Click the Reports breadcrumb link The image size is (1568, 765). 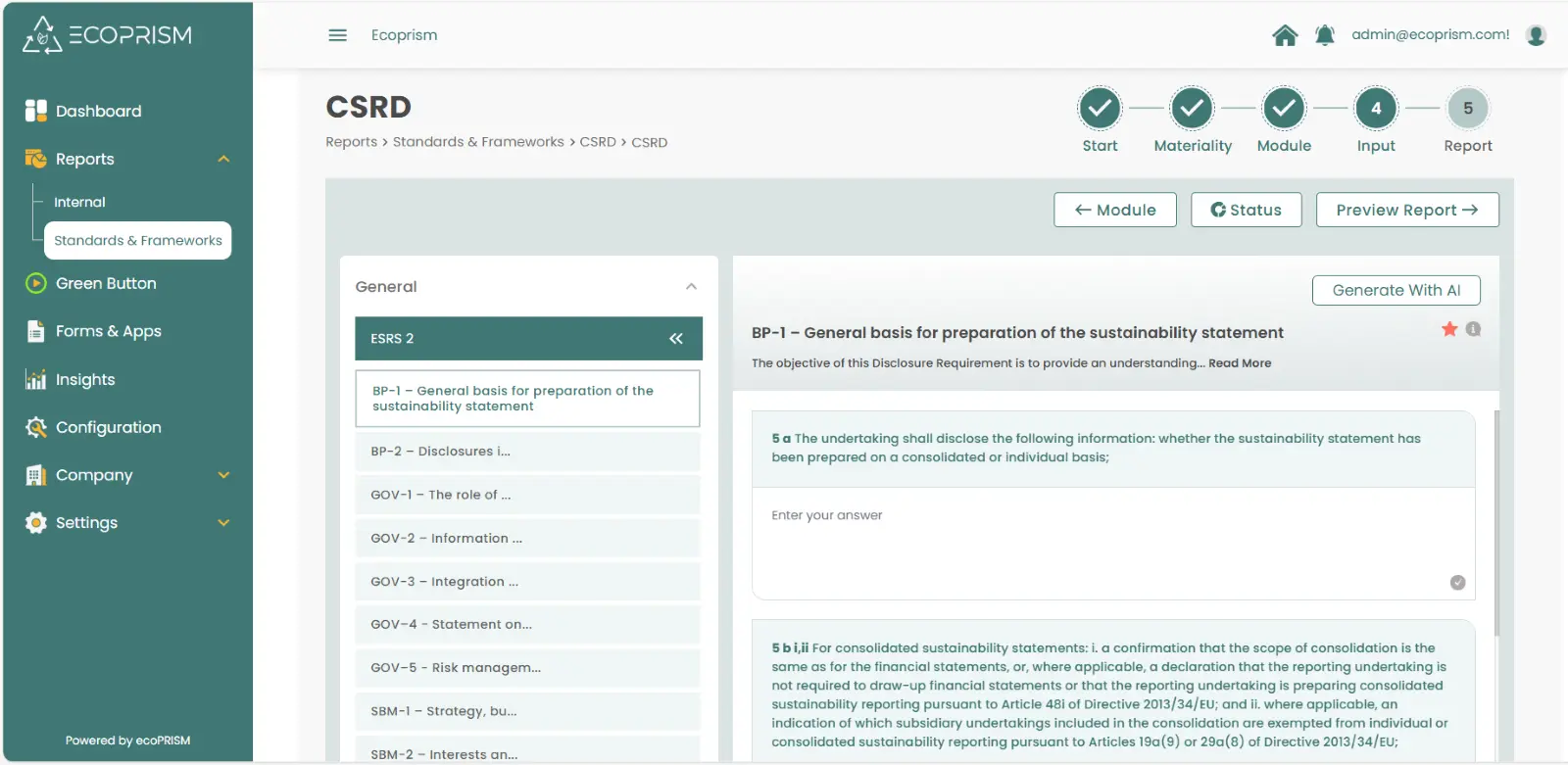[352, 142]
